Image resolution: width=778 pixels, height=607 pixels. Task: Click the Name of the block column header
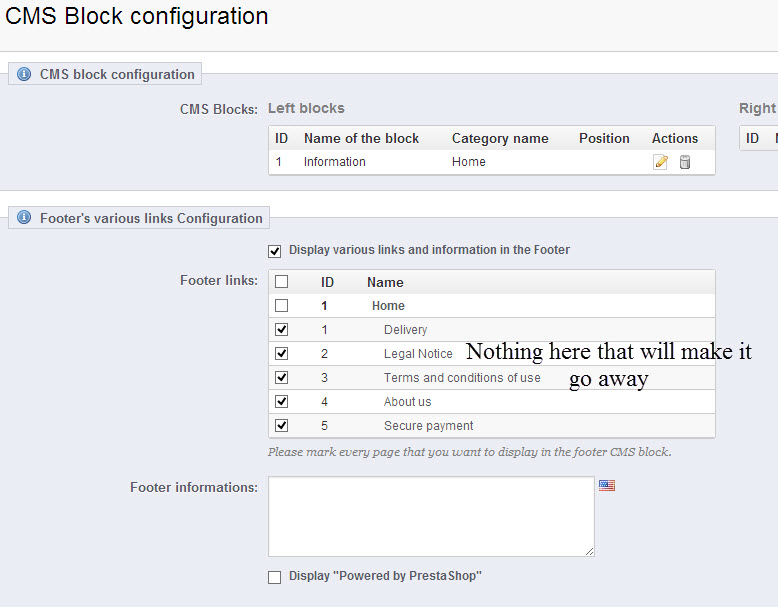[361, 138]
